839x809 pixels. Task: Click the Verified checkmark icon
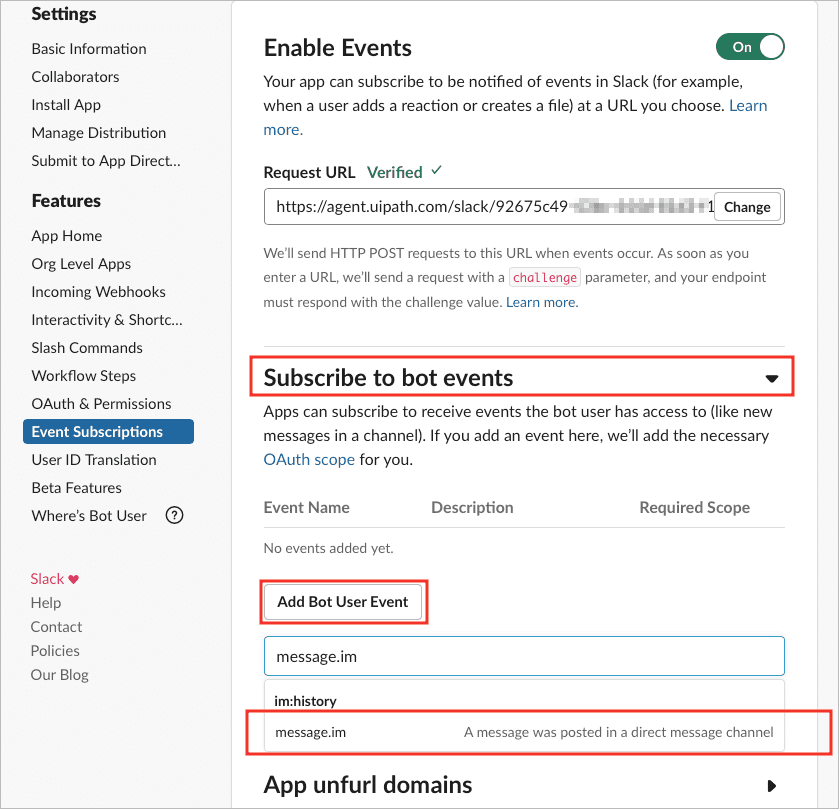(x=437, y=171)
